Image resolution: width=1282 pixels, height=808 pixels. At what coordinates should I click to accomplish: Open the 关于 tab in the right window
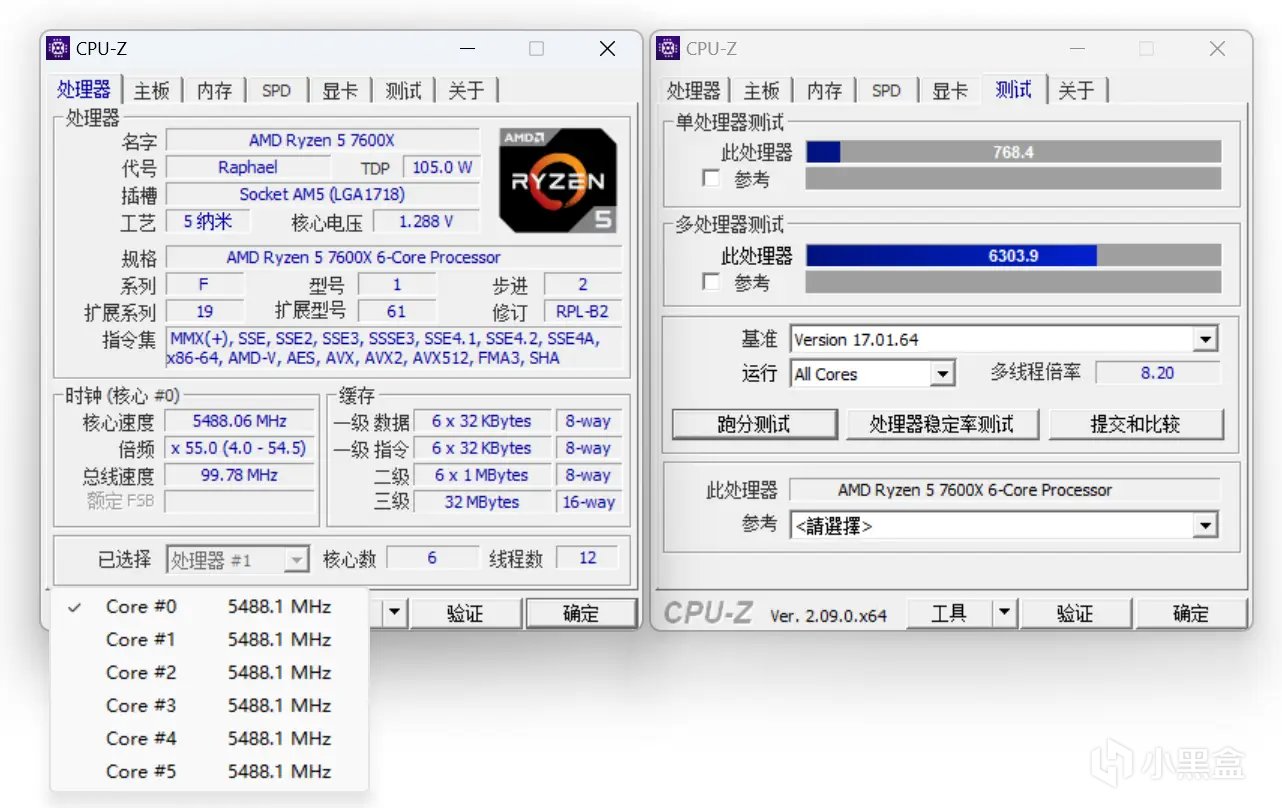point(1076,90)
